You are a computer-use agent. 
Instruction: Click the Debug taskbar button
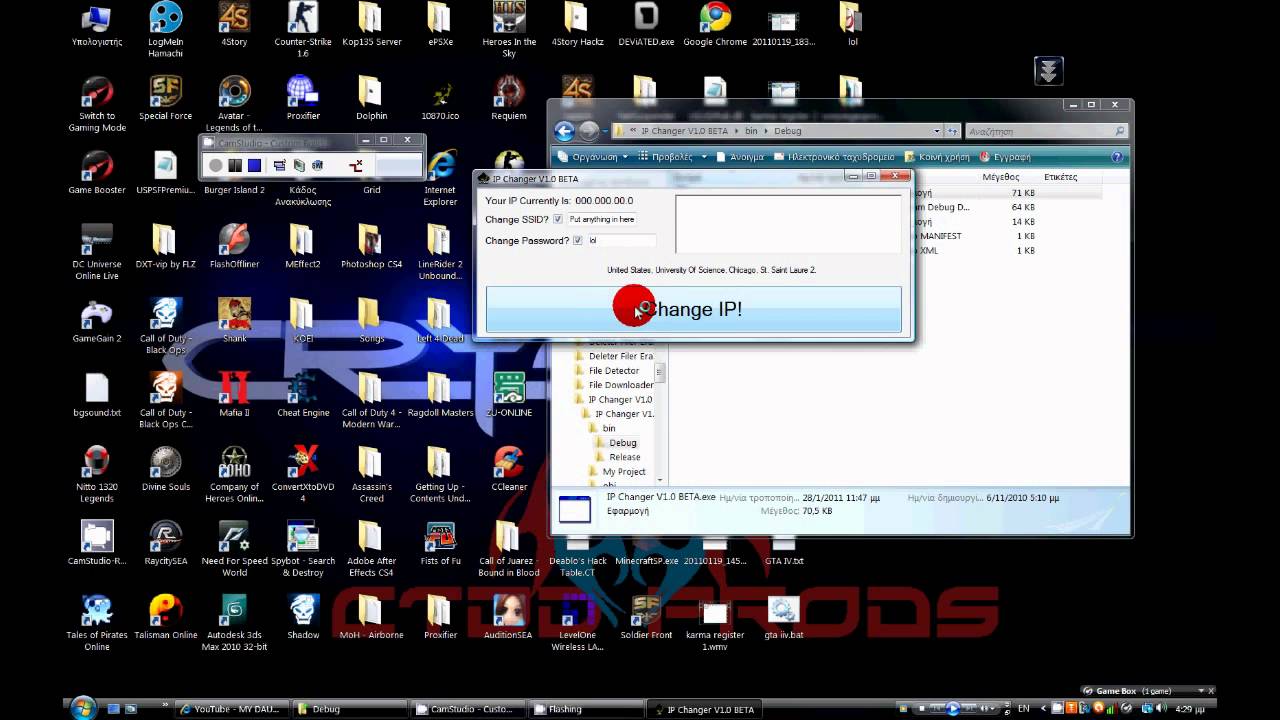(x=350, y=709)
